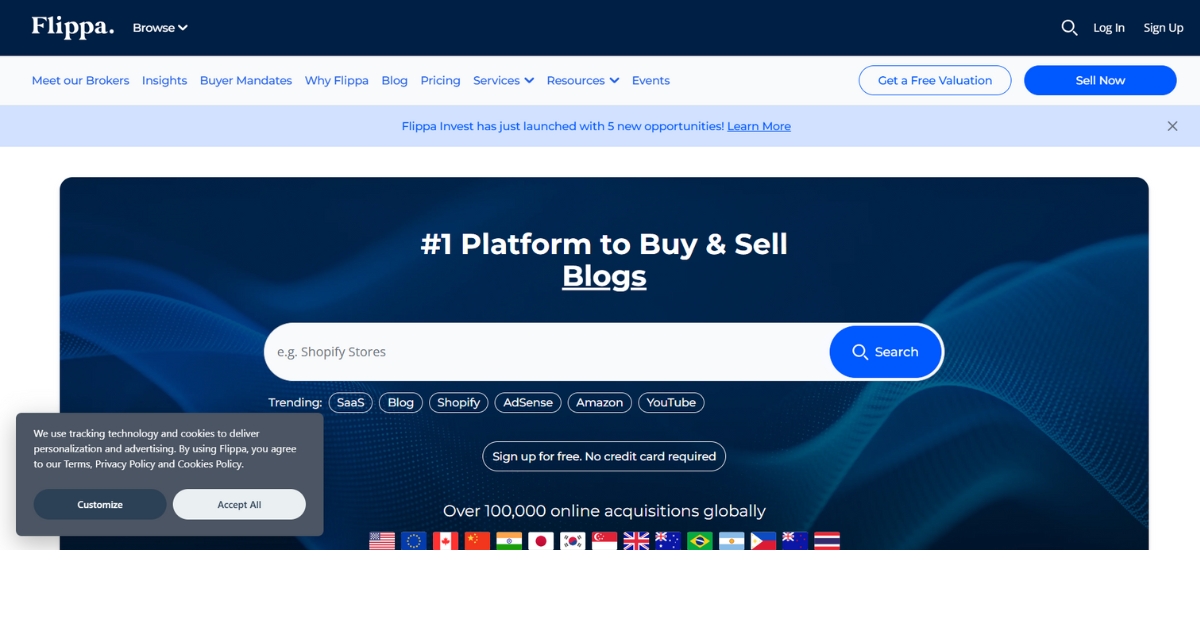Click the United States flag
Screen dimensions: 1200x630
tap(382, 541)
